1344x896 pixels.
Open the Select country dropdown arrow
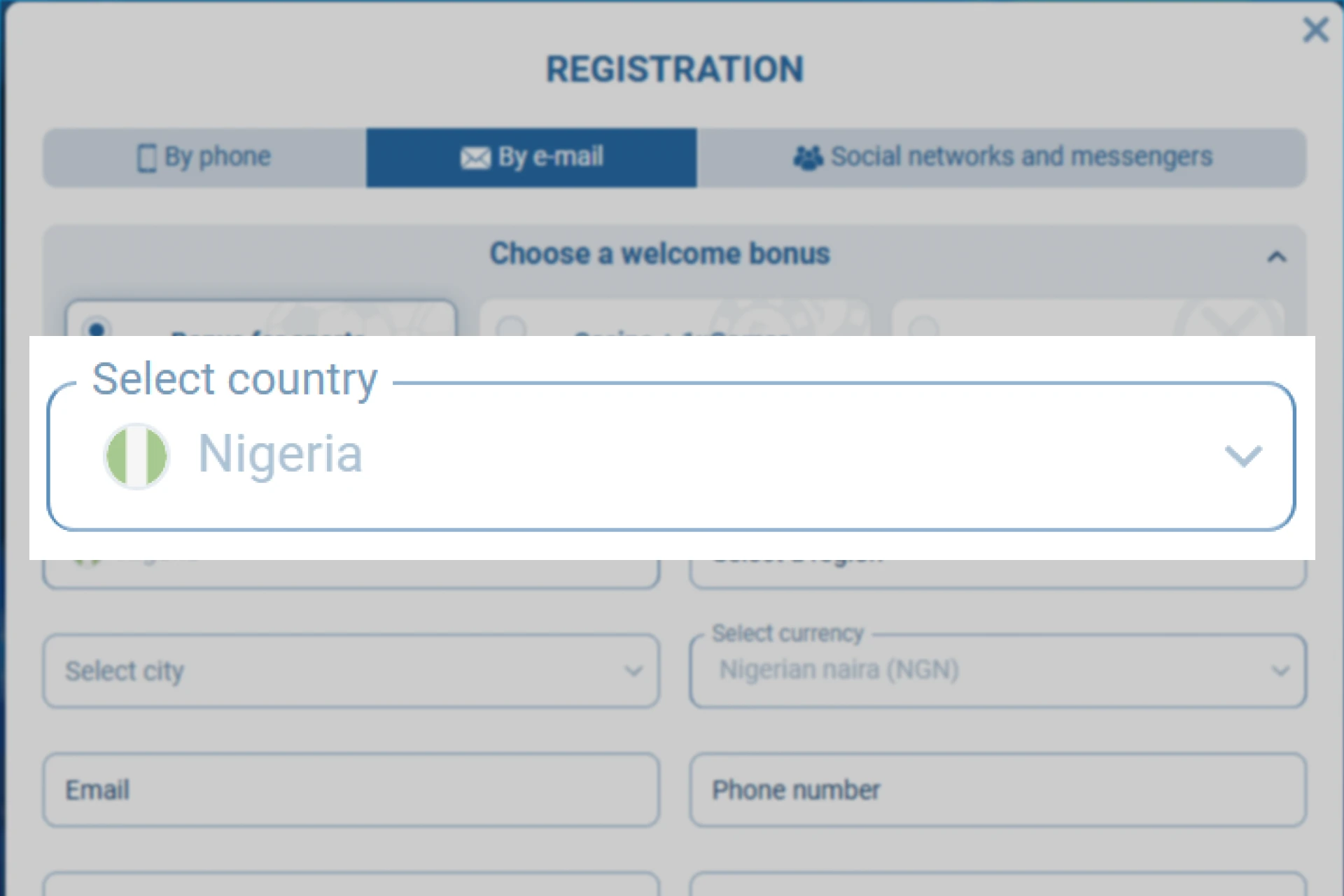click(1243, 456)
